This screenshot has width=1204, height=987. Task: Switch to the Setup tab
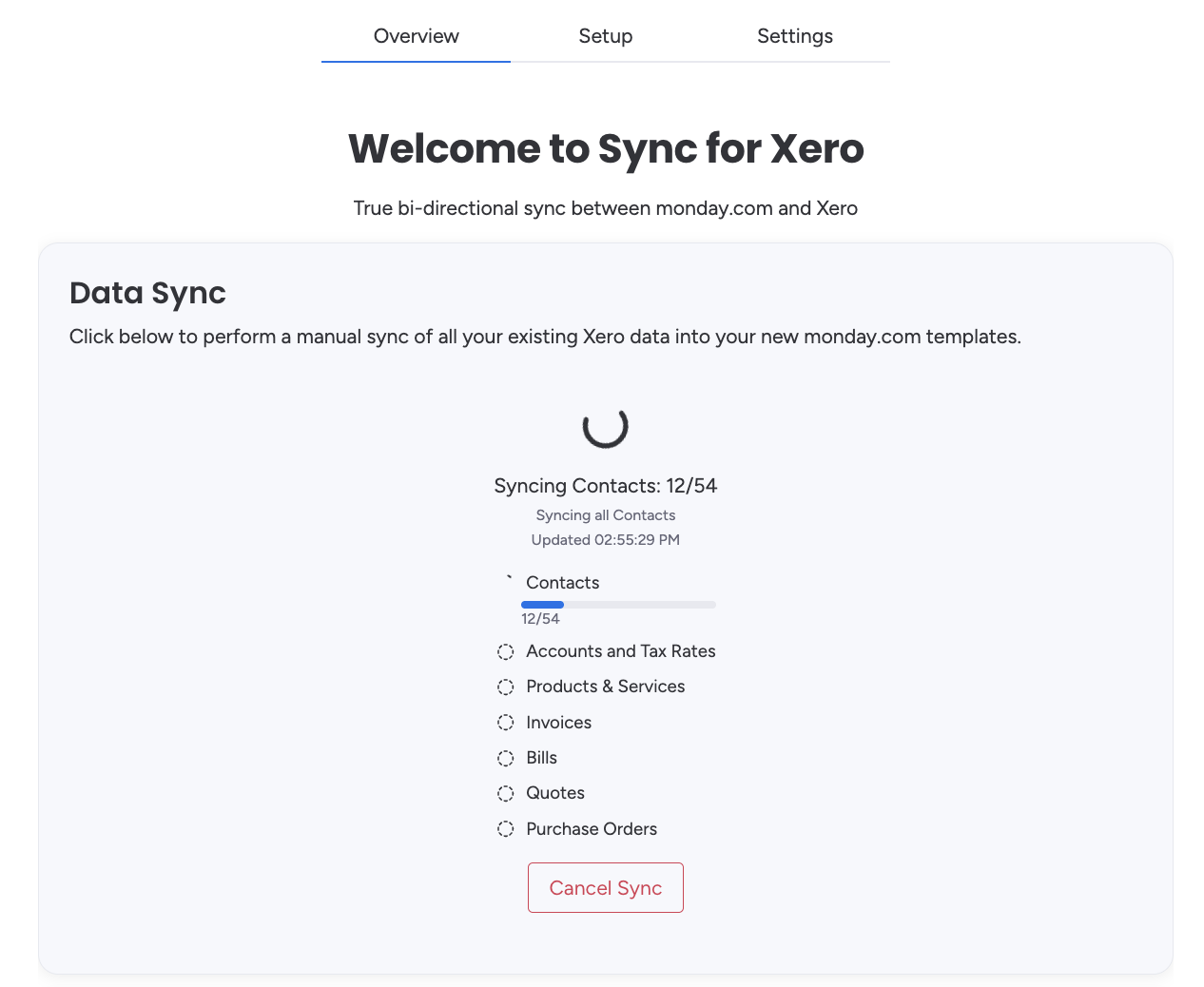(605, 36)
